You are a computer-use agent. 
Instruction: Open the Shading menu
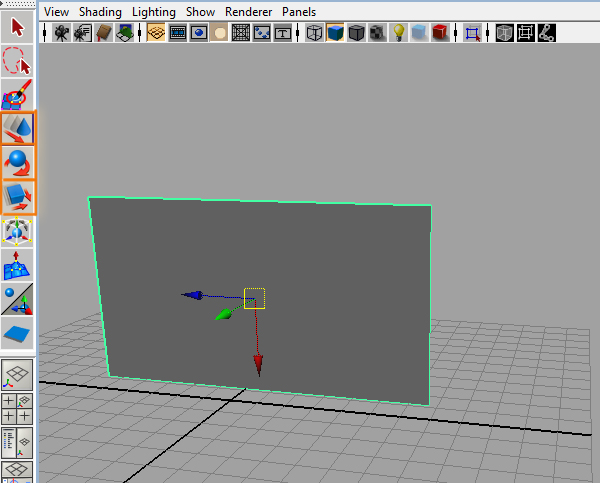pos(100,12)
